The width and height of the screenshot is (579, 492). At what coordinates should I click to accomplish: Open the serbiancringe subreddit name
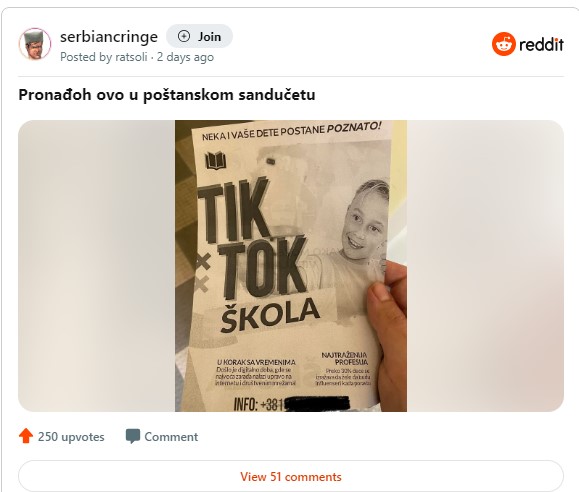tap(109, 37)
